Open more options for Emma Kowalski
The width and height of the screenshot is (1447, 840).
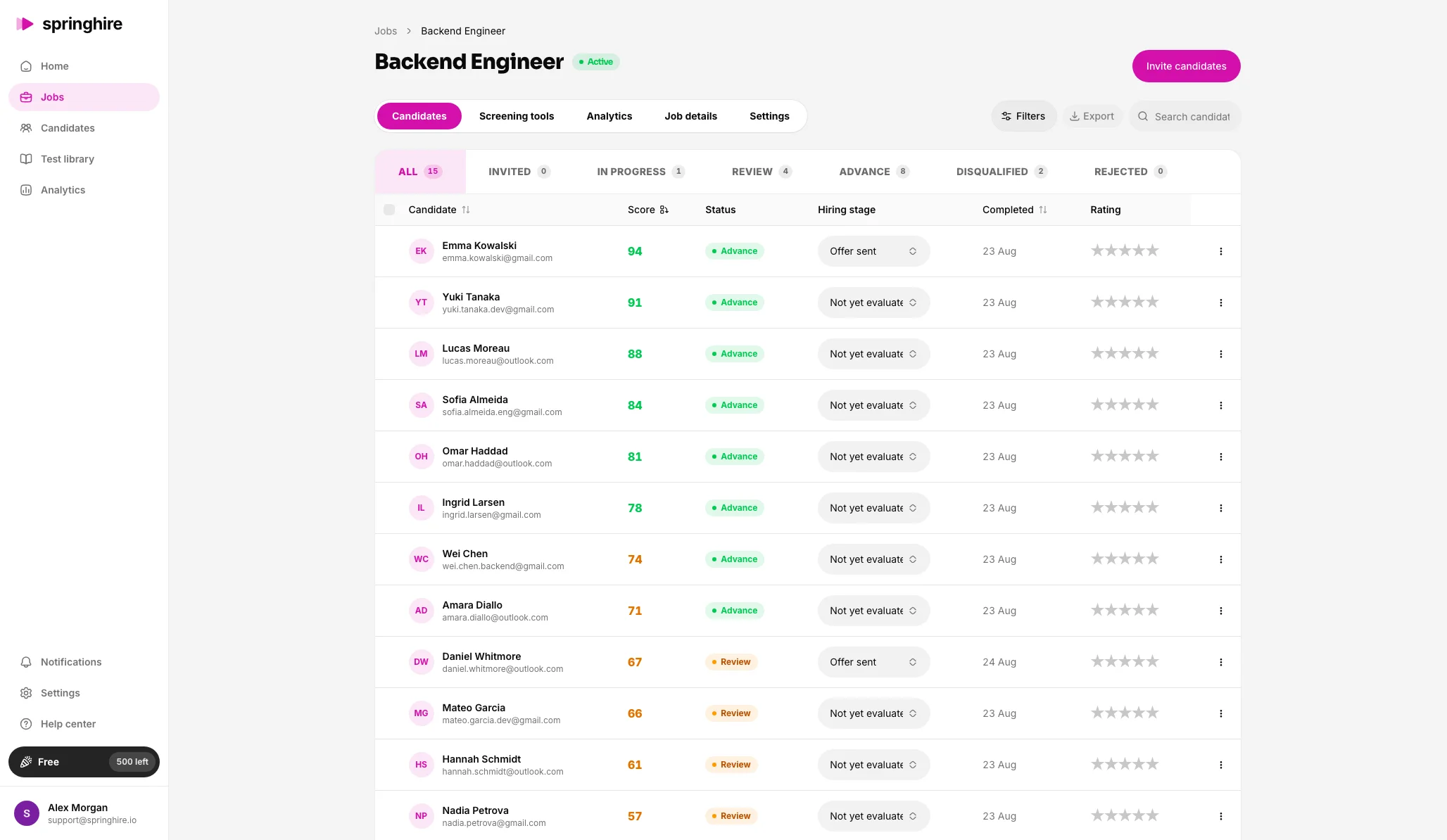click(1220, 251)
